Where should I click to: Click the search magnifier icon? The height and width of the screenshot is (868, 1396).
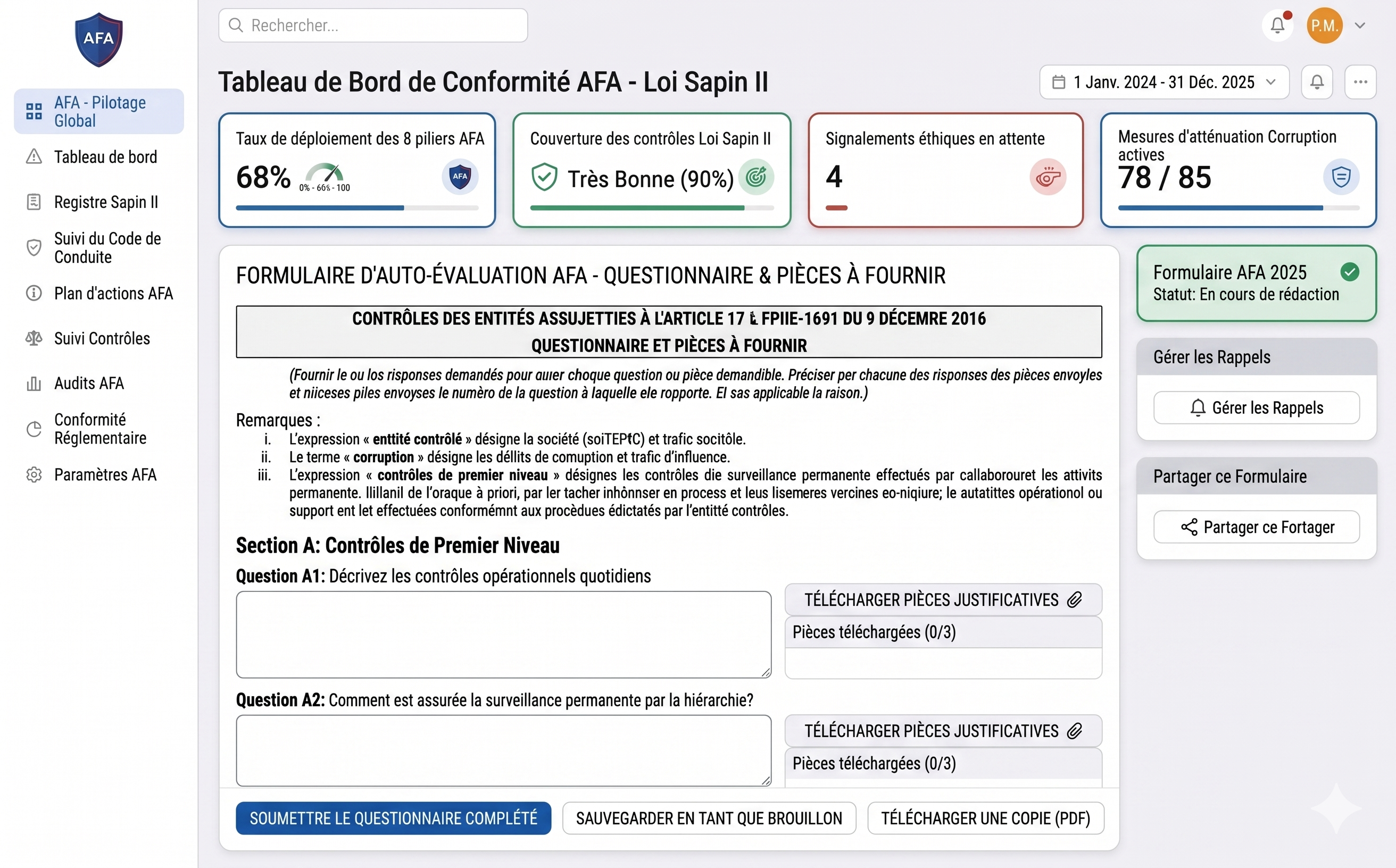[x=236, y=25]
